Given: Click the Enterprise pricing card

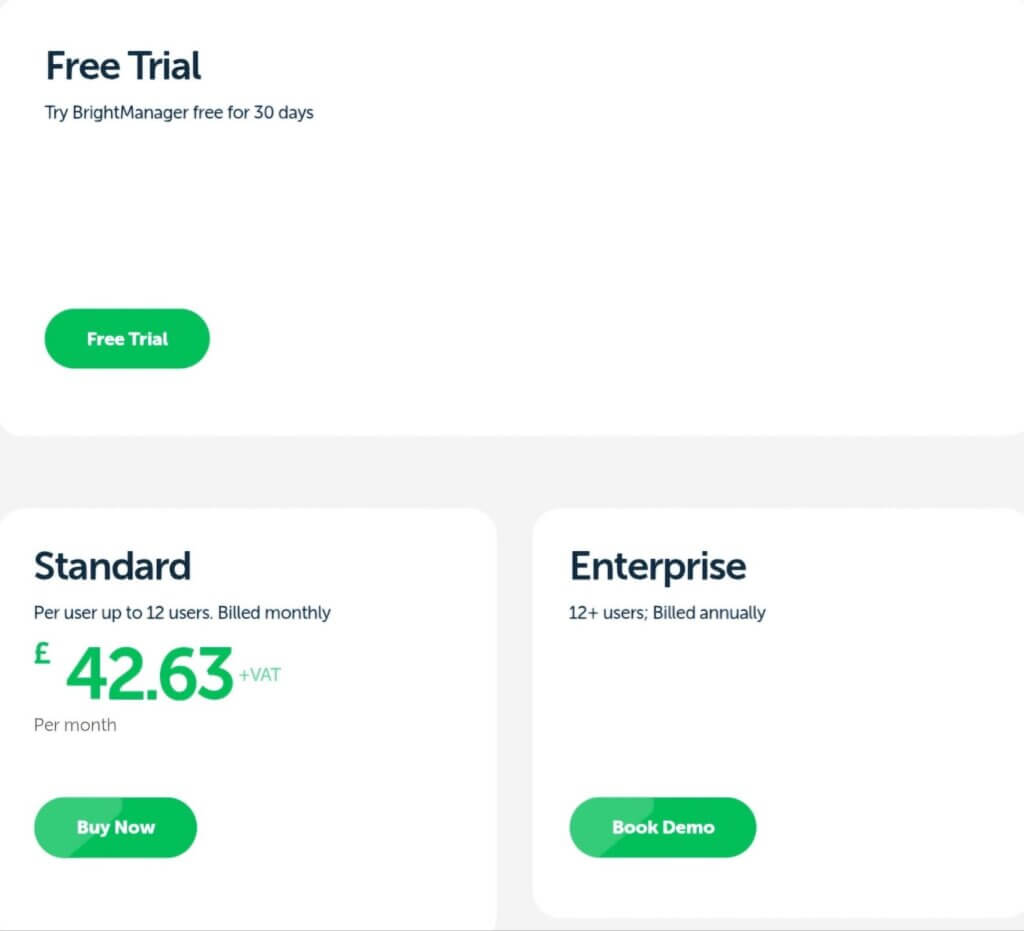Looking at the screenshot, I should [x=780, y=720].
